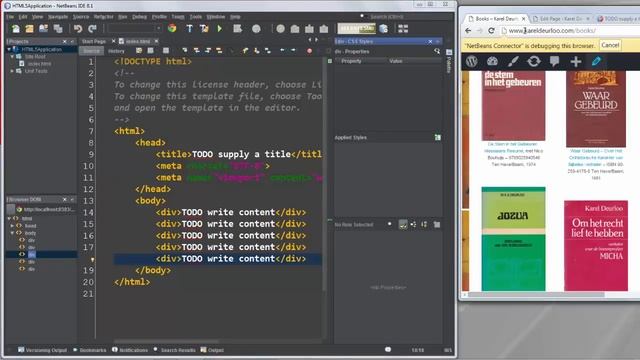Select the highlighted div node in Browser DOM
The height and width of the screenshot is (360, 640).
pos(32,254)
